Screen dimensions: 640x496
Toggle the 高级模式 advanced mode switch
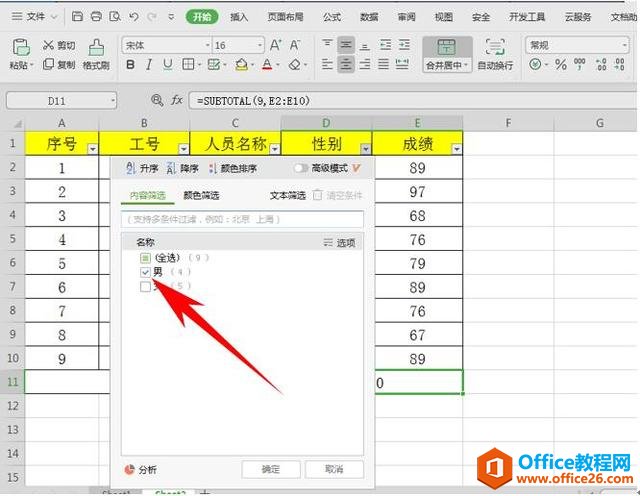click(x=301, y=168)
